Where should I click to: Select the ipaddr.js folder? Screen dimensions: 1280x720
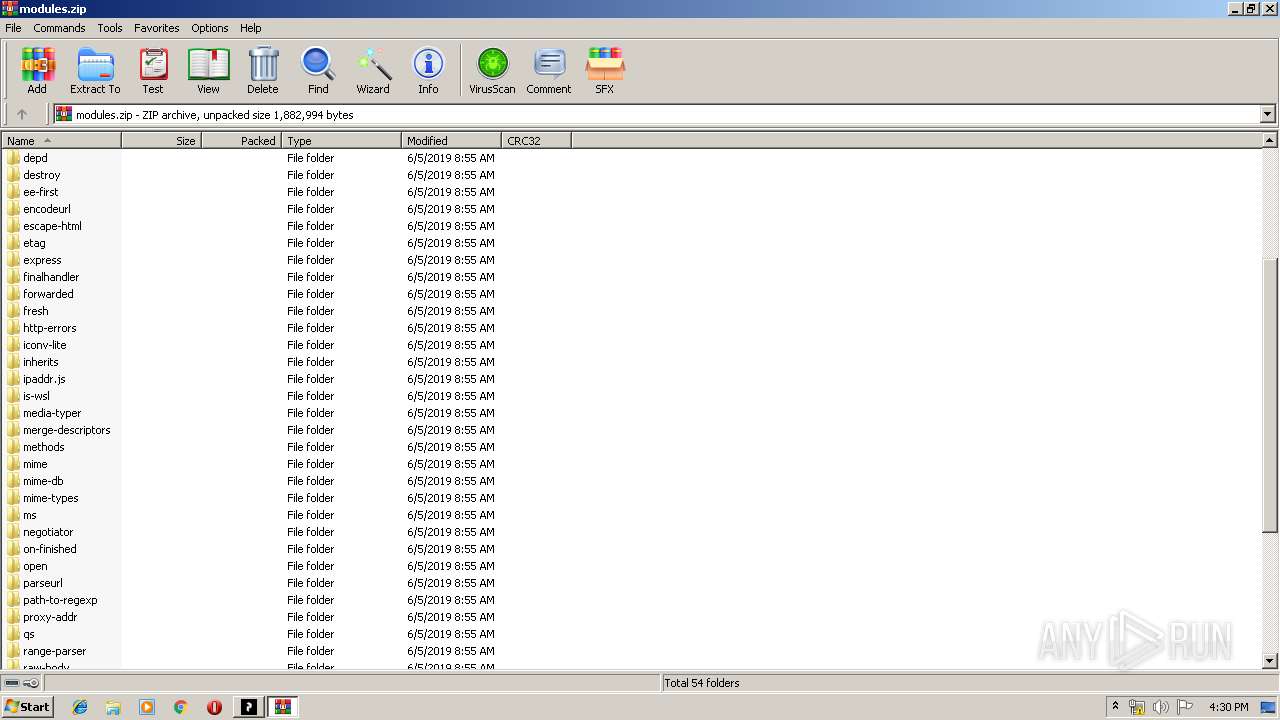[44, 379]
